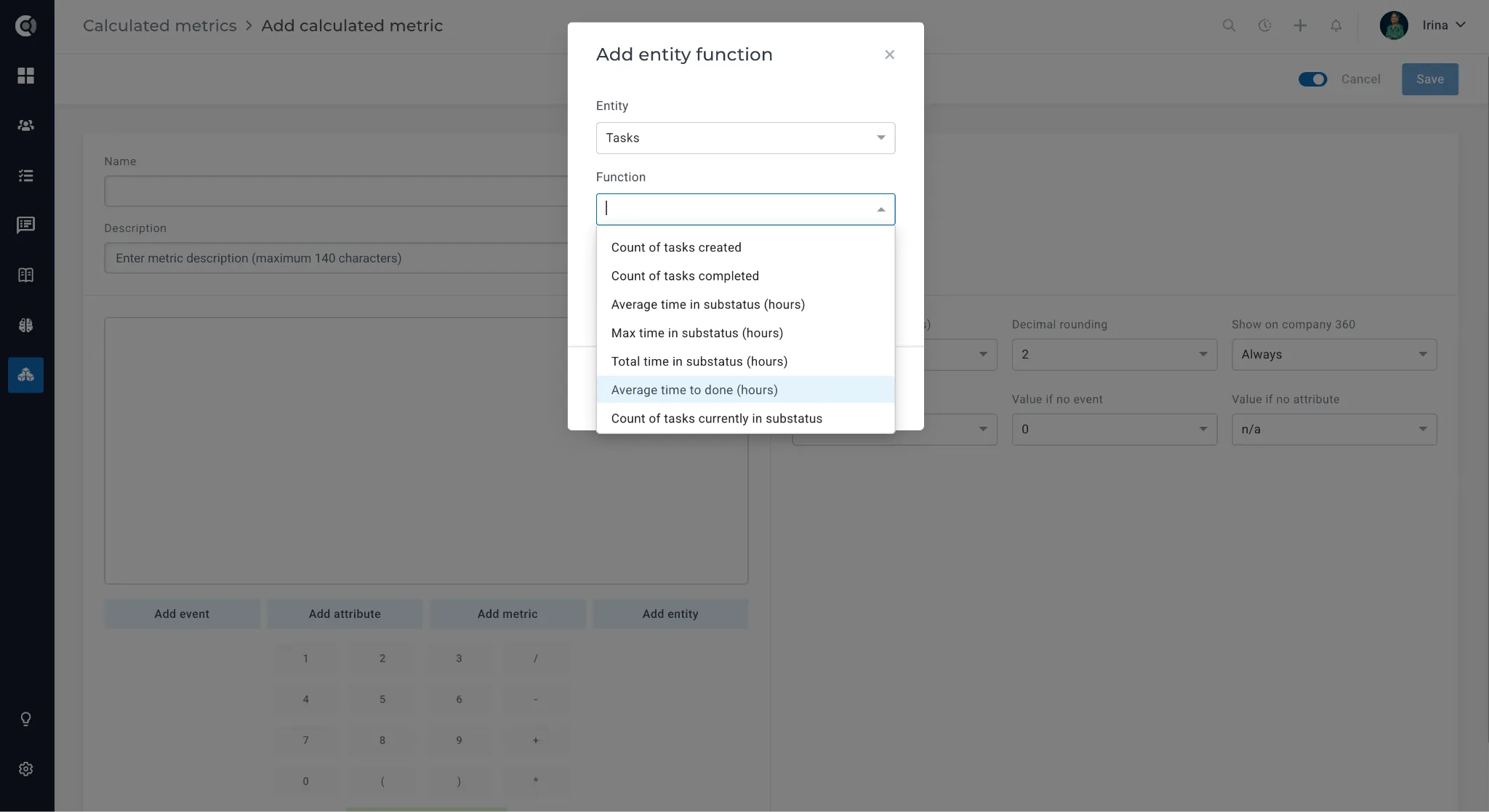Viewport: 1489px width, 812px height.
Task: Click the Add attribute button
Action: (x=345, y=614)
